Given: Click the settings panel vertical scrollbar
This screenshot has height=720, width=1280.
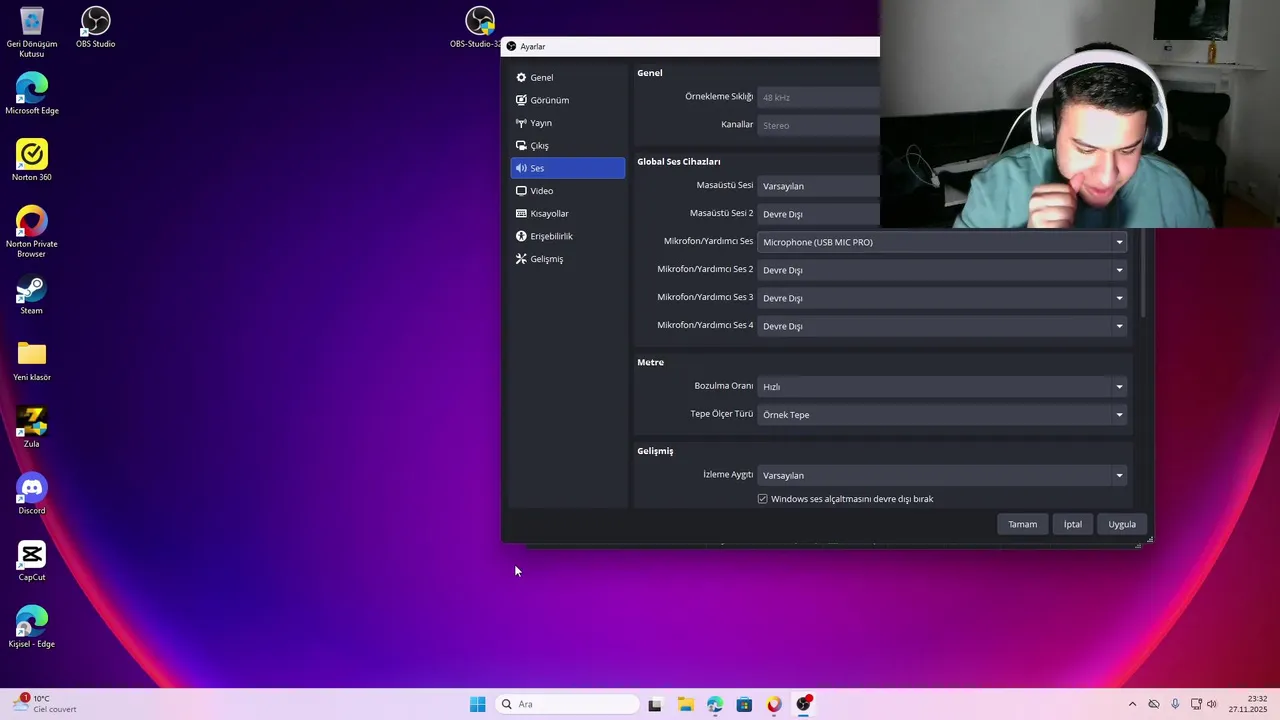Looking at the screenshot, I should click(x=1142, y=272).
